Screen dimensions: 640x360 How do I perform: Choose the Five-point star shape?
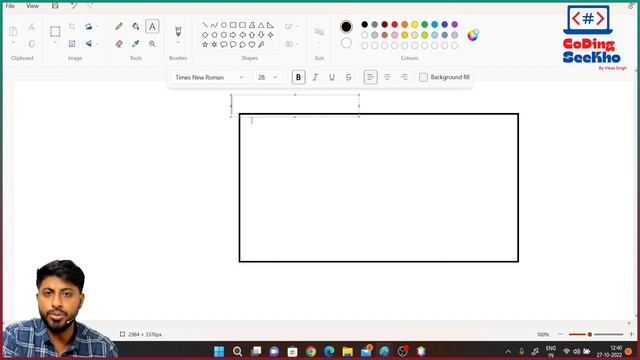point(205,44)
